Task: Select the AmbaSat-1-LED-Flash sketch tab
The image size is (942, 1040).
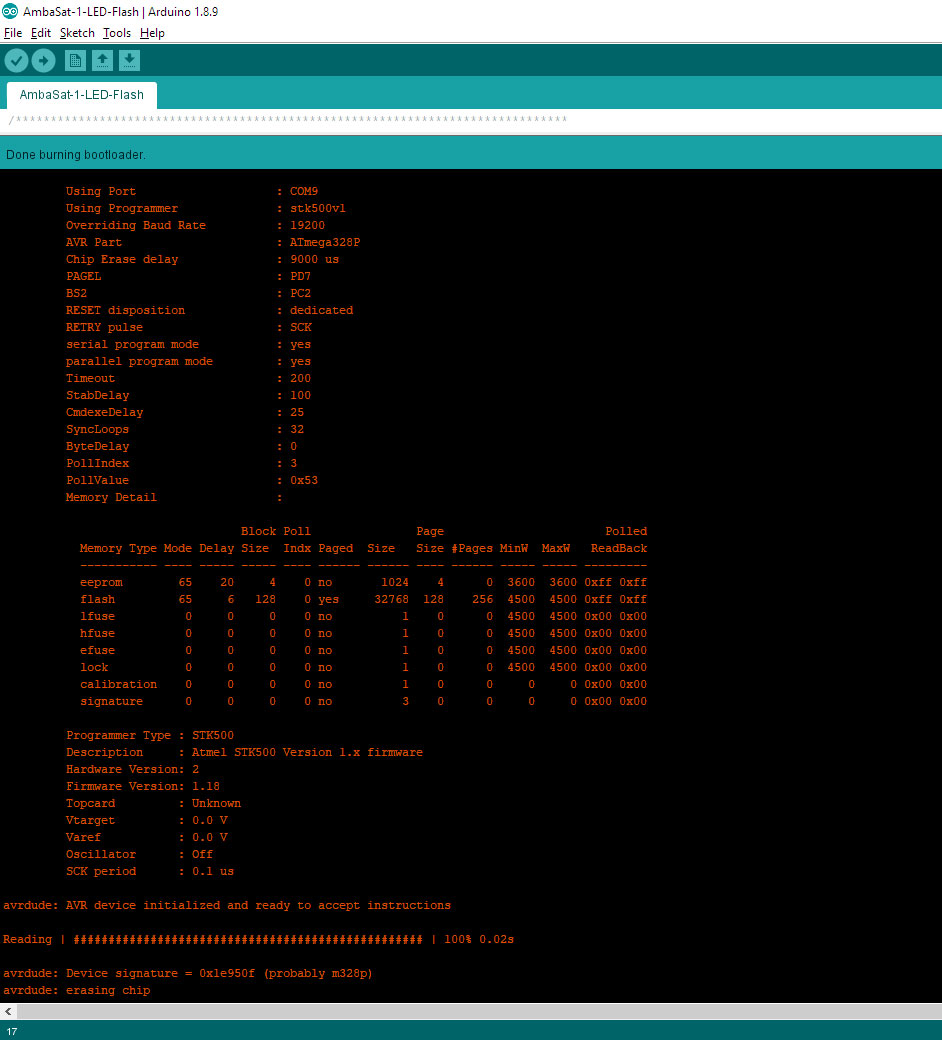Action: pyautogui.click(x=81, y=96)
